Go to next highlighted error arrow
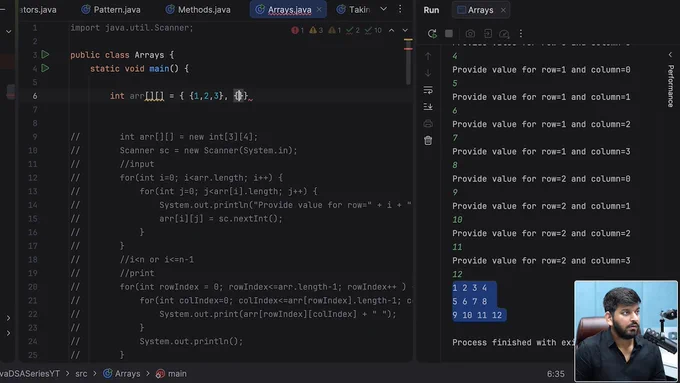 click(x=405, y=30)
